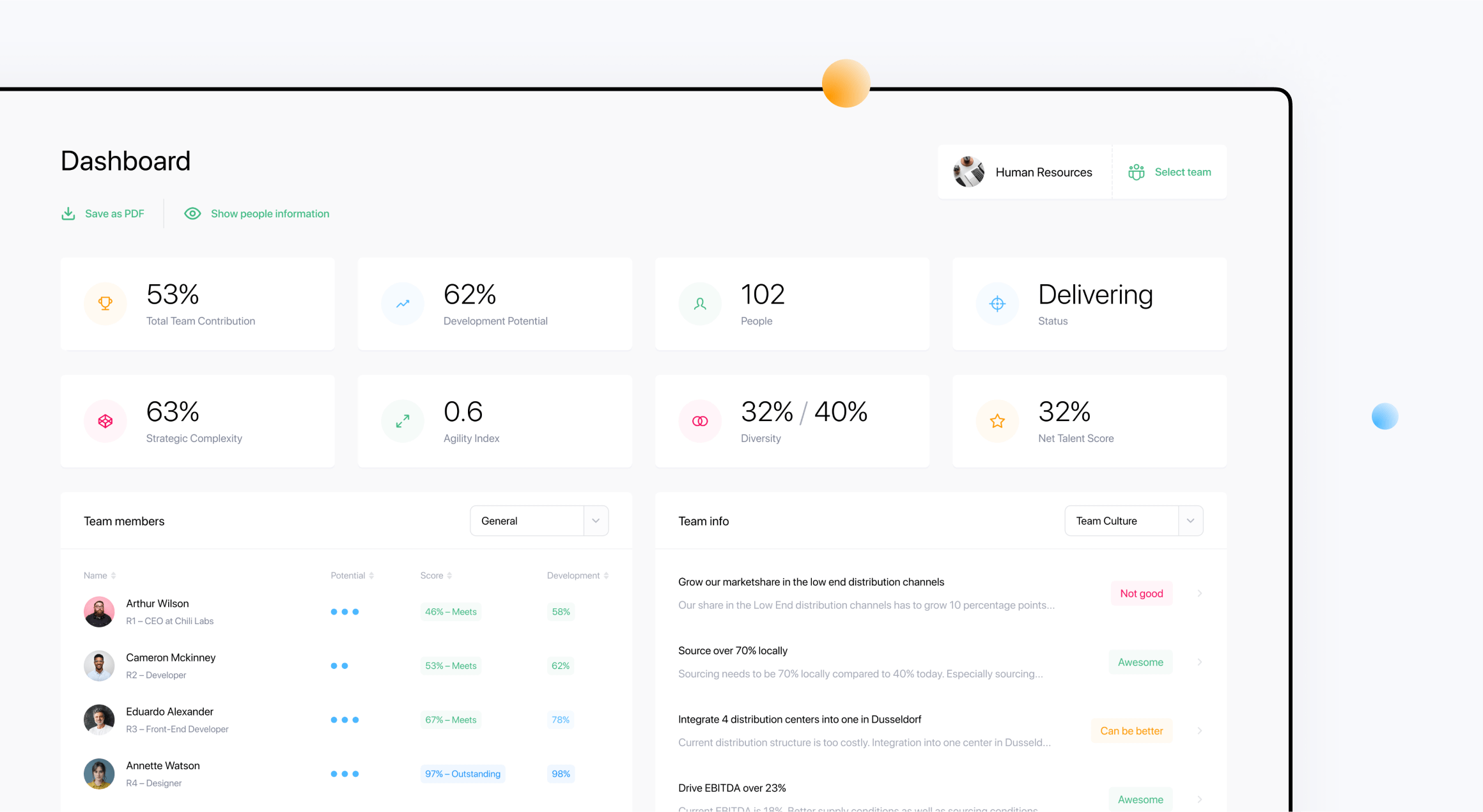Open the General dropdown in Team members
The width and height of the screenshot is (1483, 812).
coord(539,521)
